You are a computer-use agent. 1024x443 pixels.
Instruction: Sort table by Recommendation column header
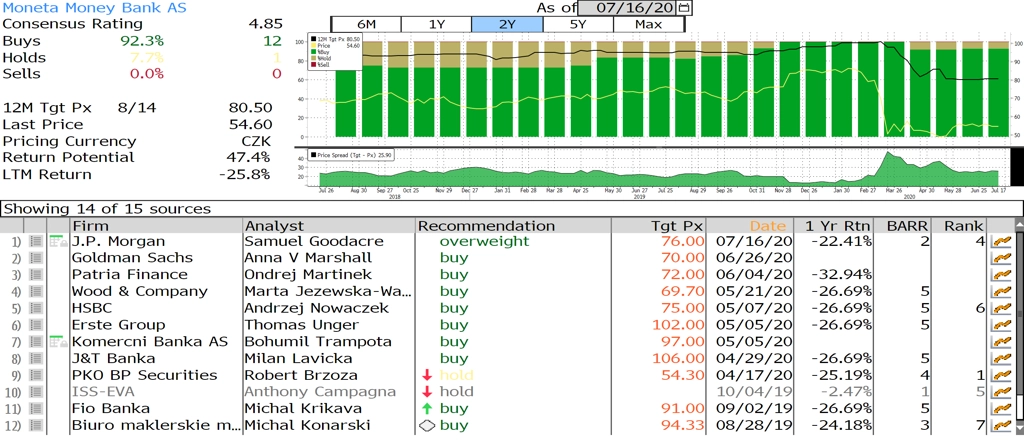pyautogui.click(x=513, y=225)
